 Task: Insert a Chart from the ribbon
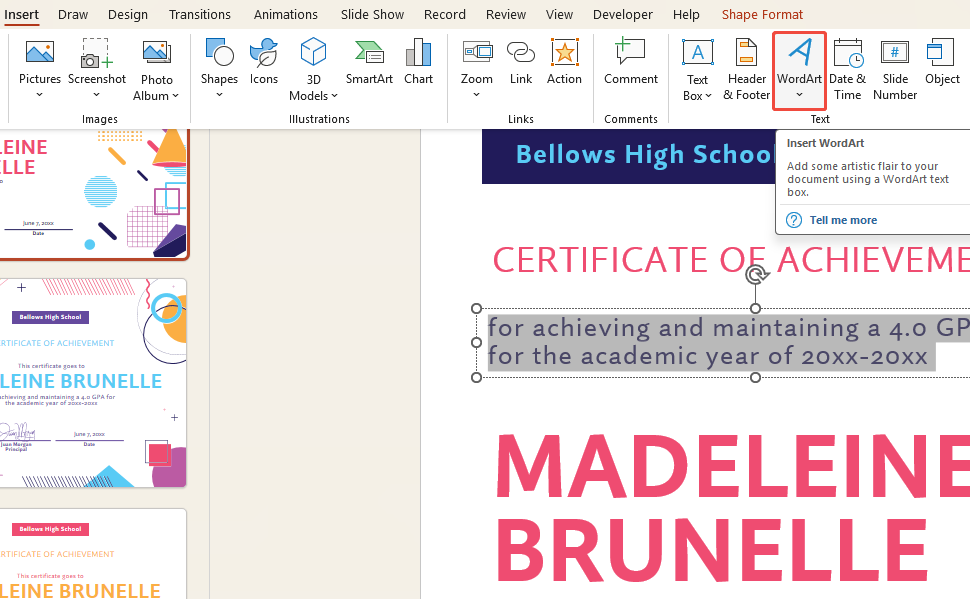(x=418, y=54)
